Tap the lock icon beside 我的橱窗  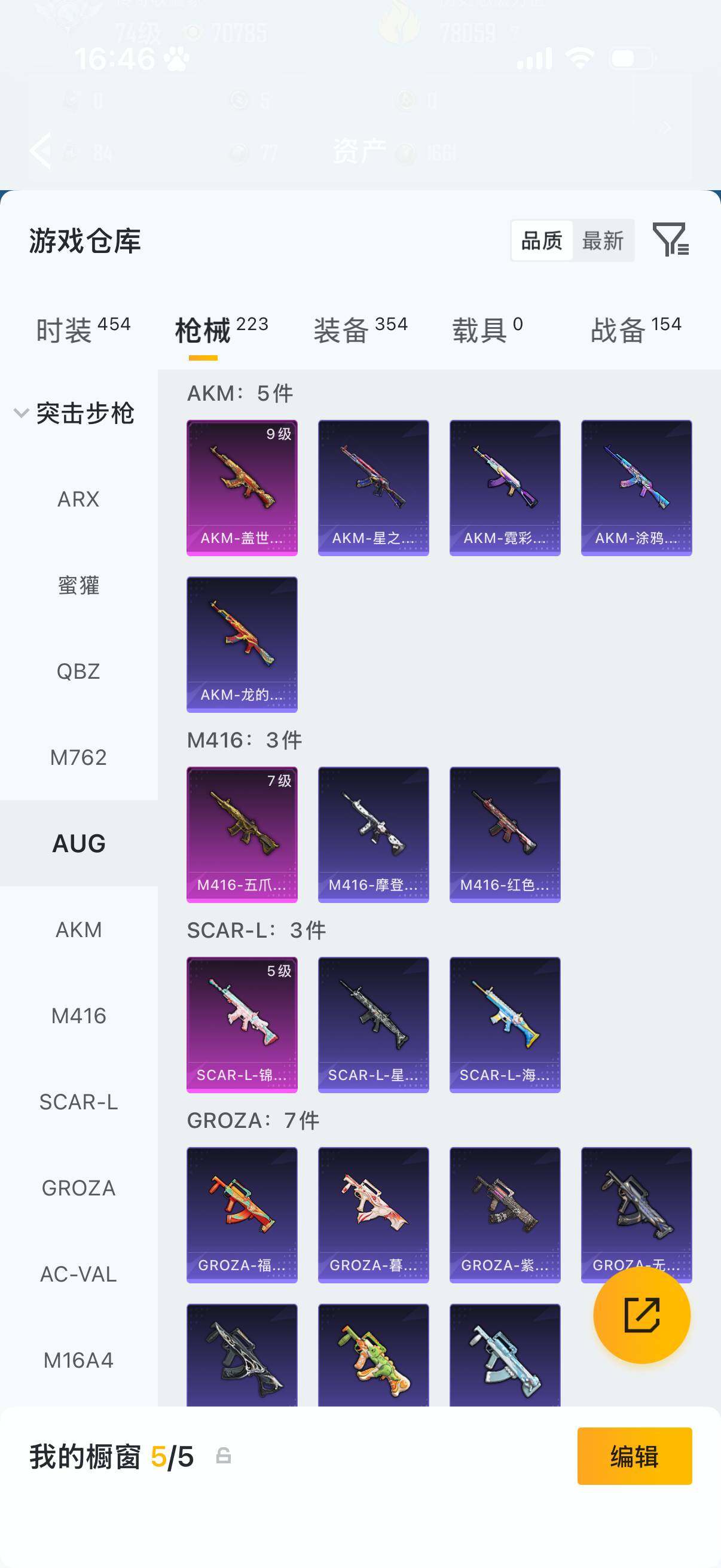point(224,1456)
